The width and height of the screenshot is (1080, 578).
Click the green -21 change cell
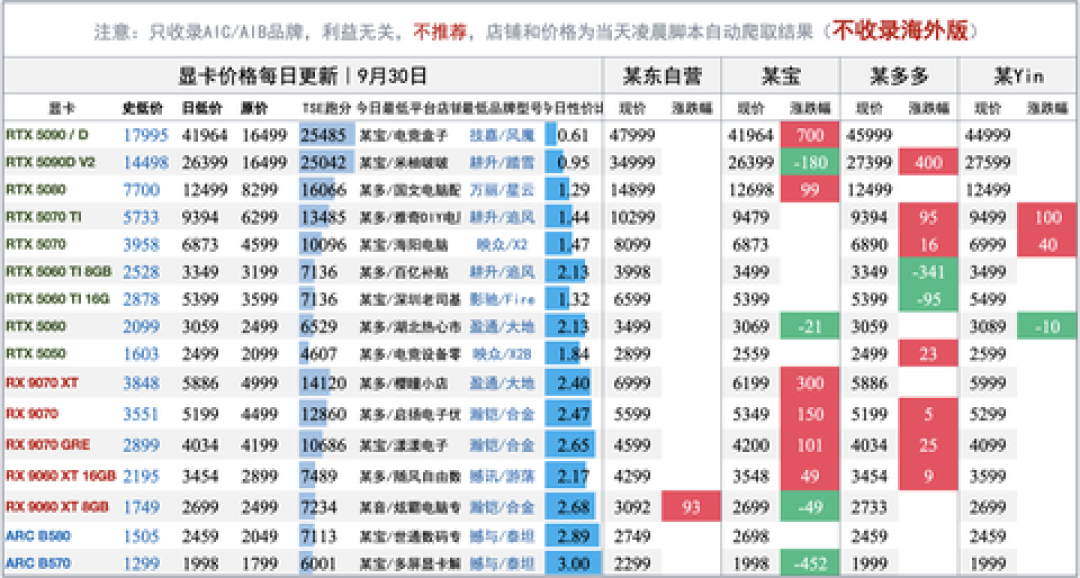coord(810,327)
